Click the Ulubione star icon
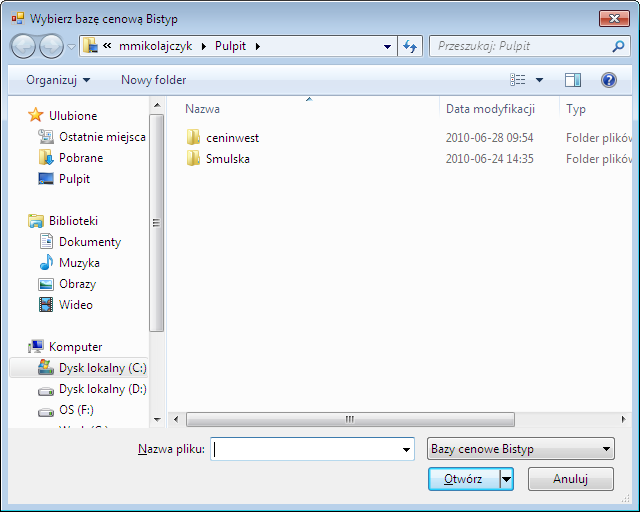640x512 pixels. [36, 115]
